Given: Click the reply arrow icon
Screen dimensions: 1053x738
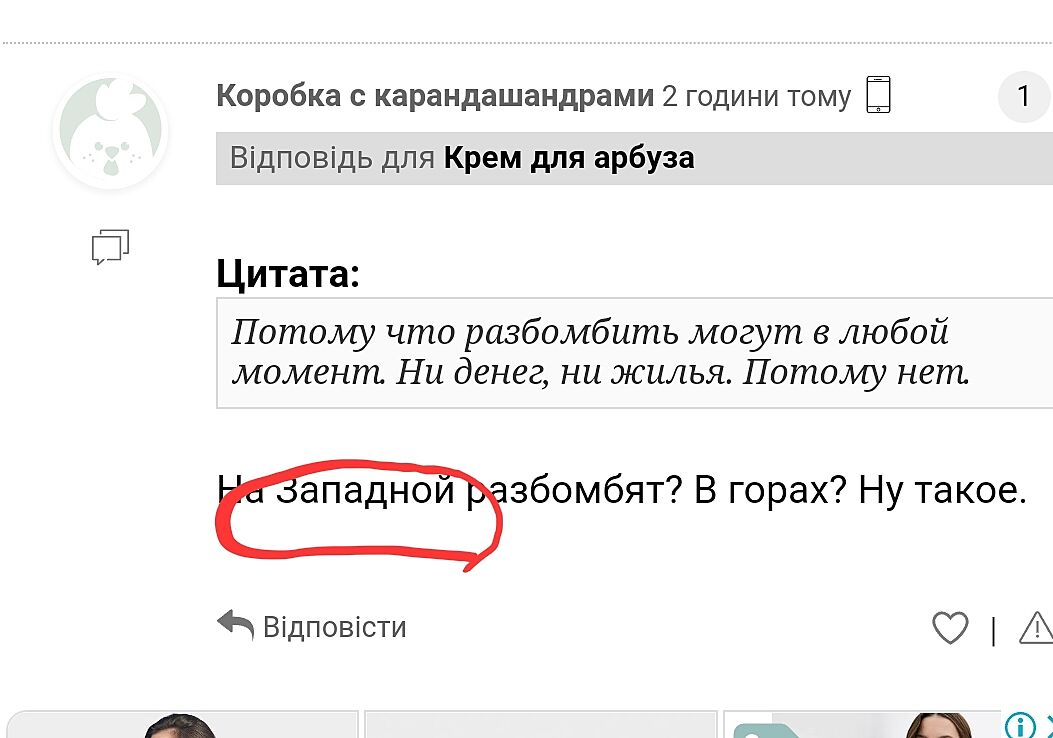Looking at the screenshot, I should (x=236, y=625).
